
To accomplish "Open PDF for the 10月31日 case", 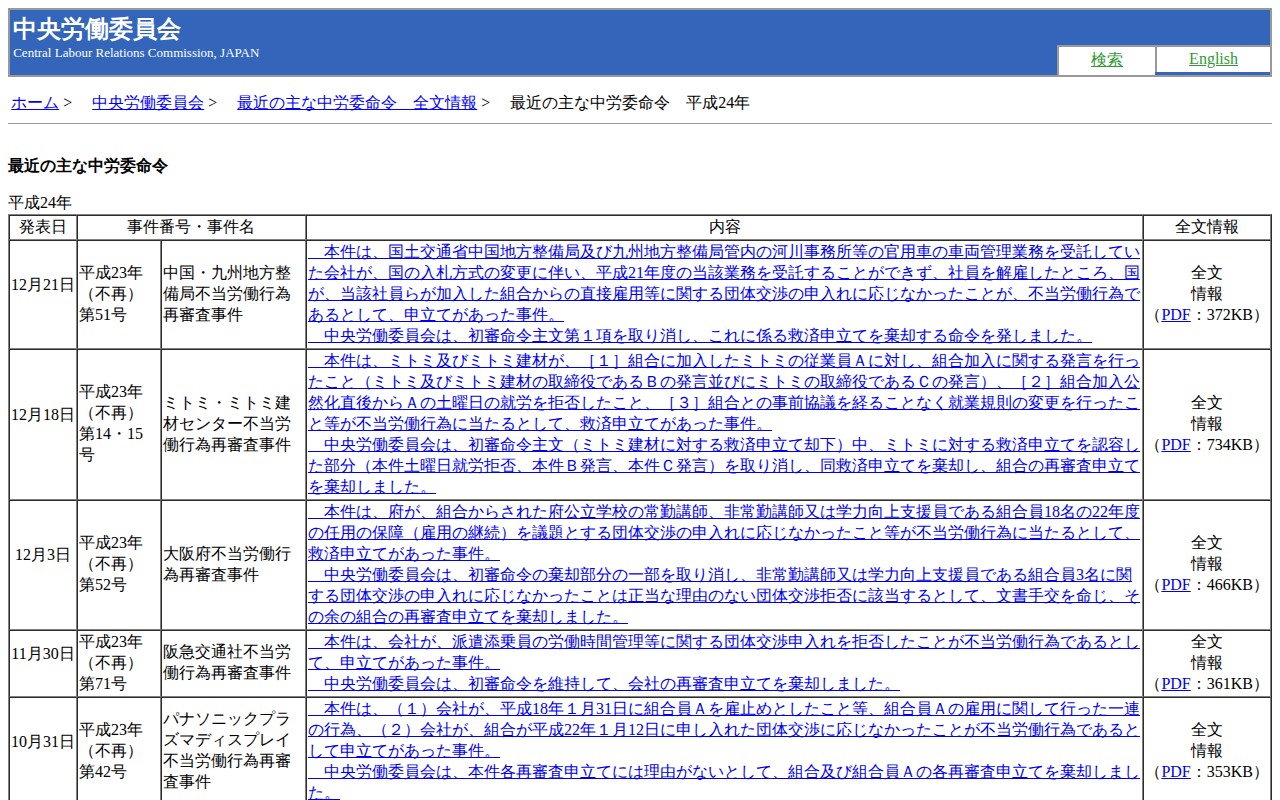I will [1176, 772].
